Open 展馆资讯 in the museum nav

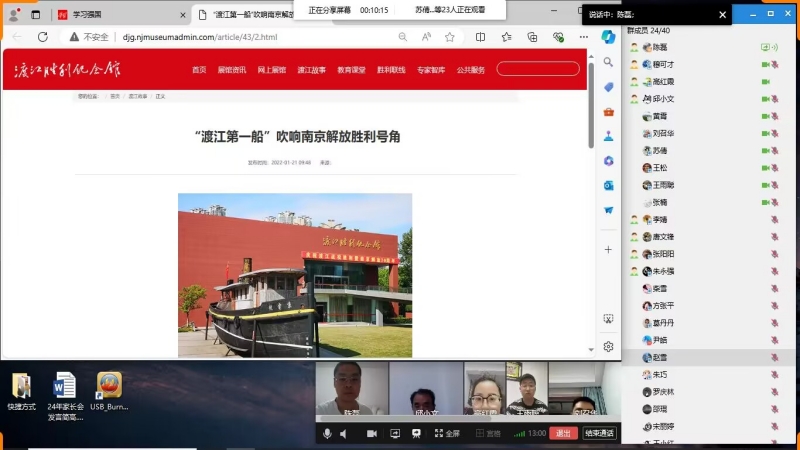point(232,70)
